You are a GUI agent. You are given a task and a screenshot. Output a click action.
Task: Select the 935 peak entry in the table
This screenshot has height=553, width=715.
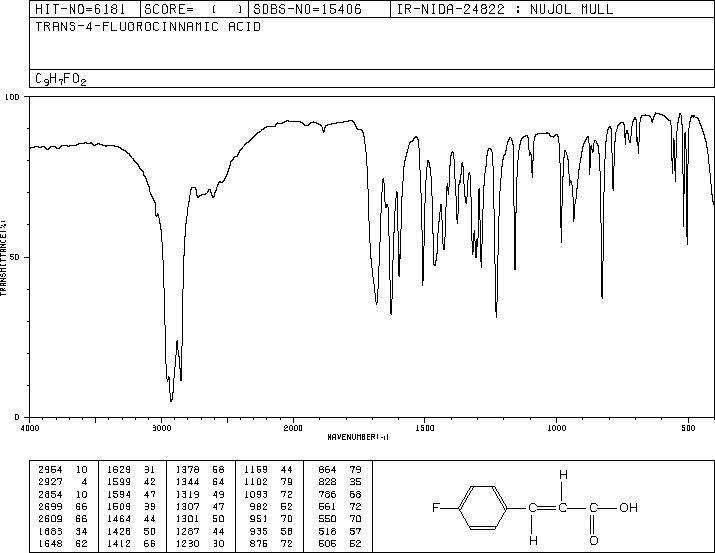pyautogui.click(x=272, y=532)
